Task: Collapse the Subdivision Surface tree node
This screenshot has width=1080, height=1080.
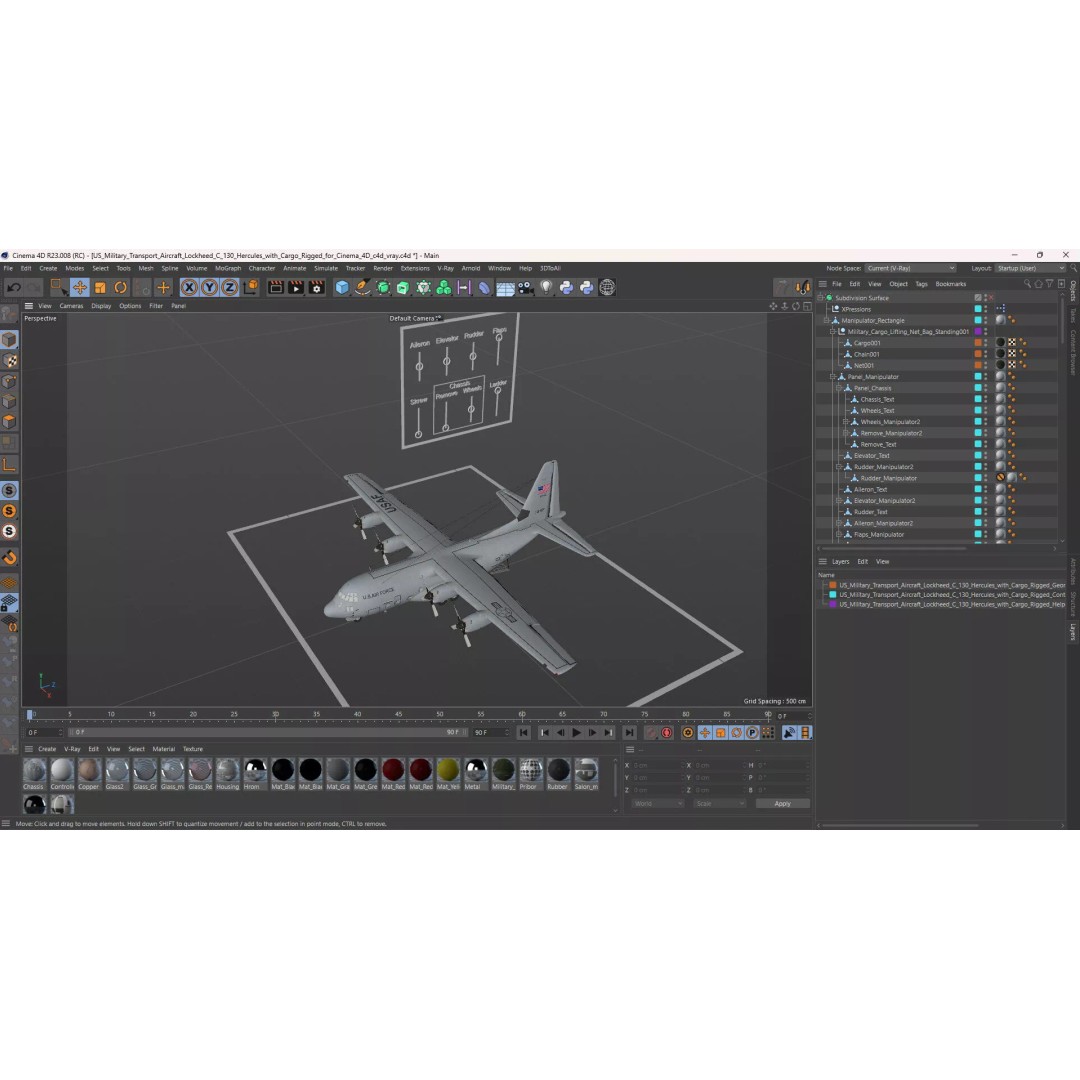Action: pos(820,298)
